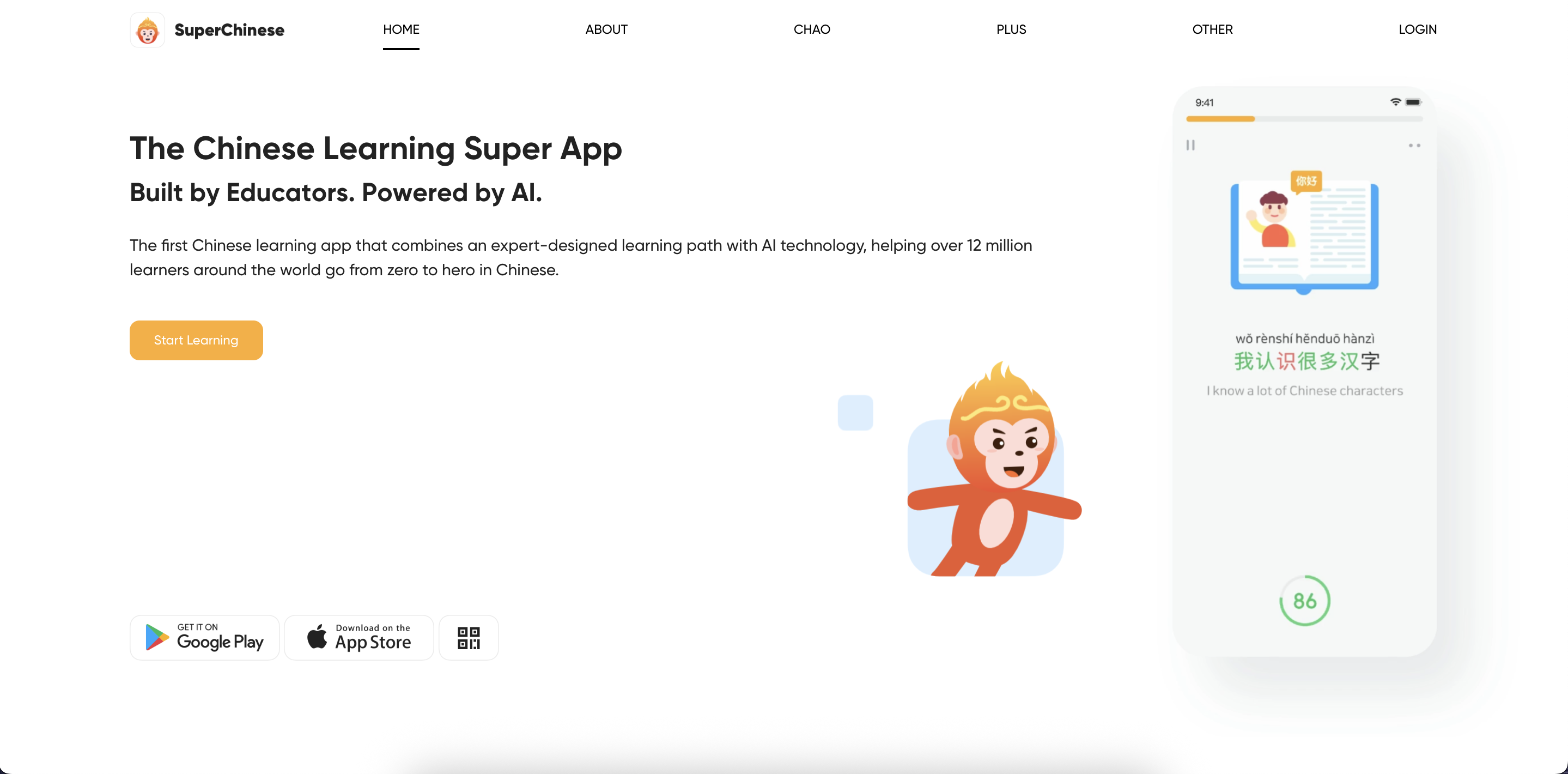Open the two-dot more menu in phone mockup
Image resolution: width=1568 pixels, height=774 pixels.
click(1414, 146)
